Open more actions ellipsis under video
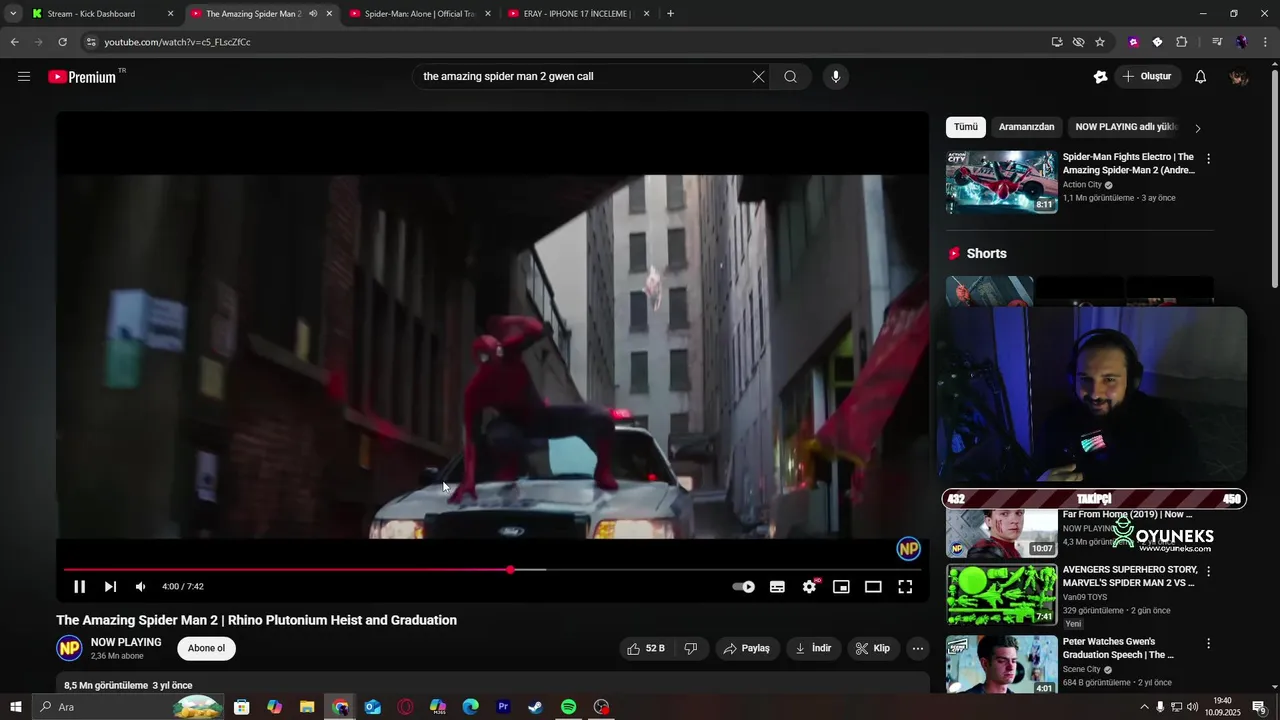Screen dimensions: 1280x720 (918, 648)
